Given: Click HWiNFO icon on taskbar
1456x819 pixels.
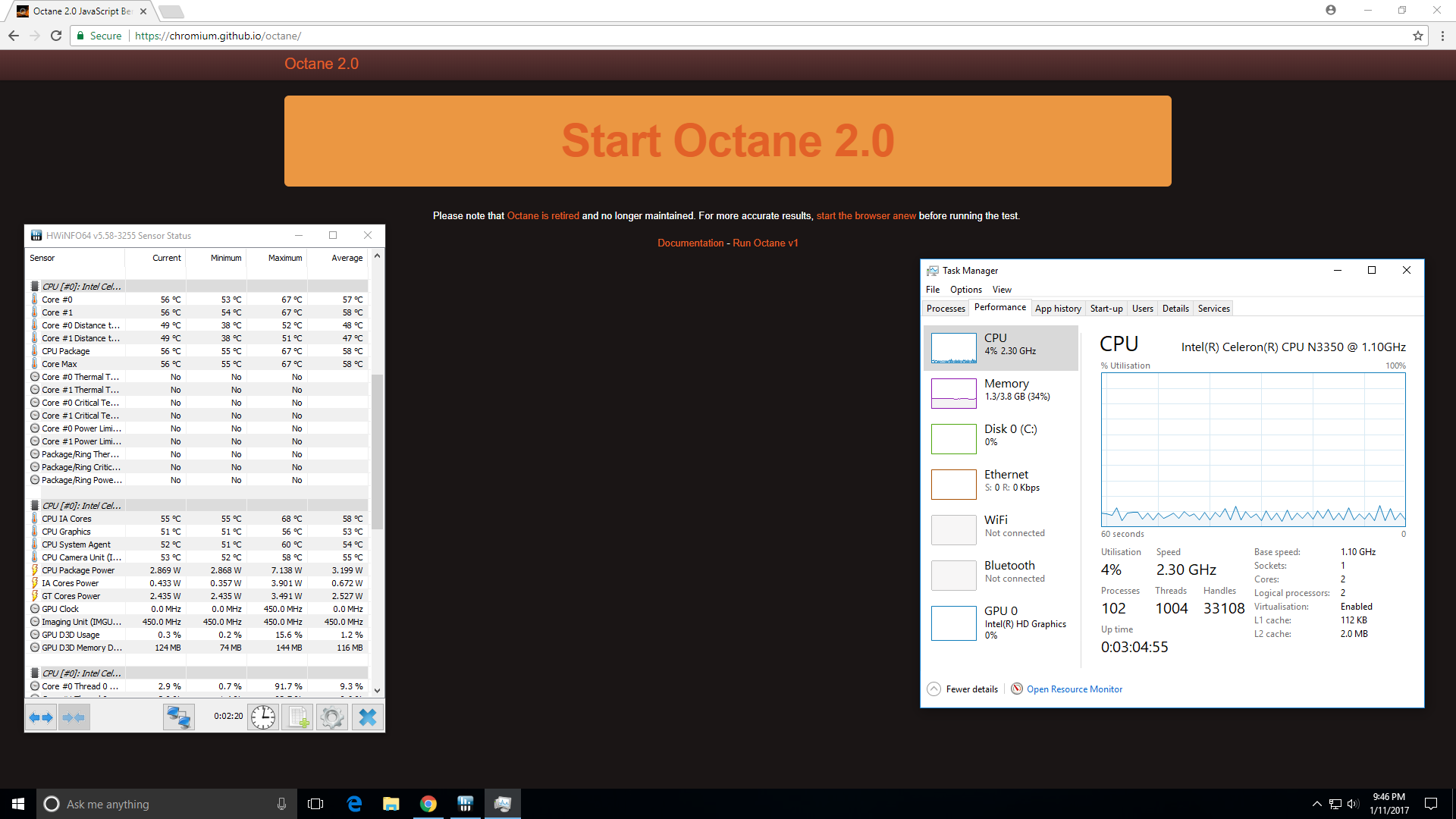Looking at the screenshot, I should click(466, 804).
